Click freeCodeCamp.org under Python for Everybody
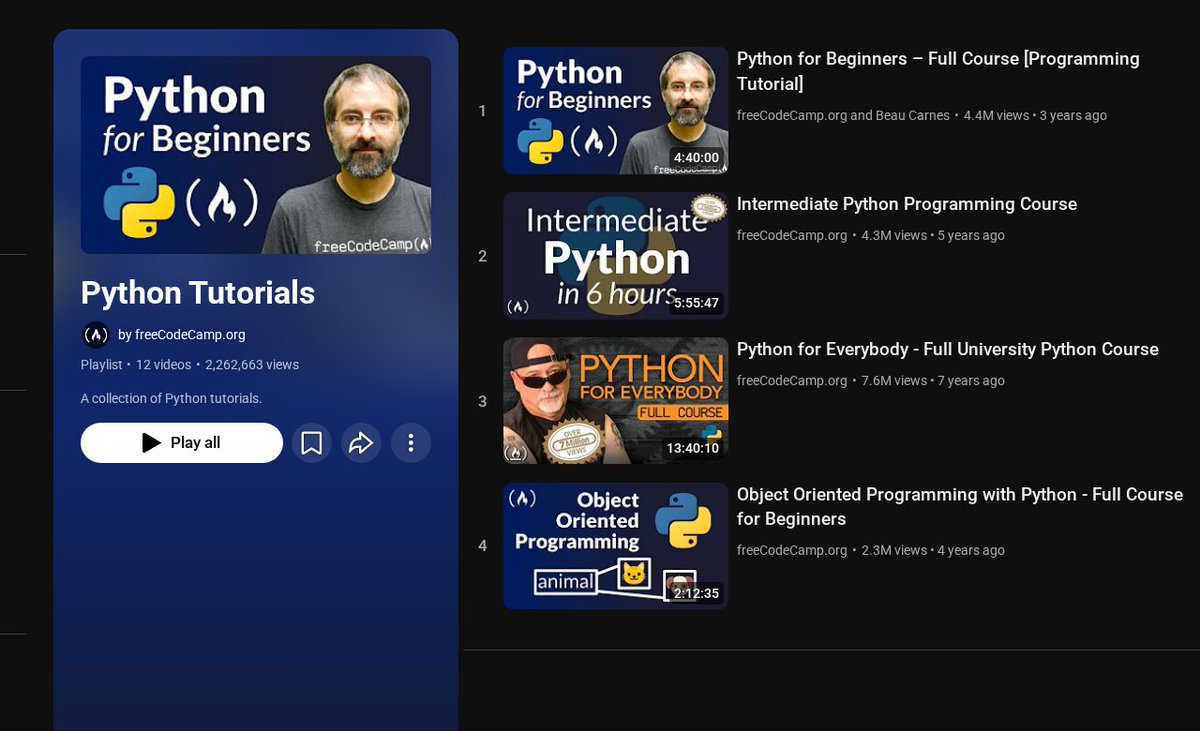1200x731 pixels. pos(792,380)
